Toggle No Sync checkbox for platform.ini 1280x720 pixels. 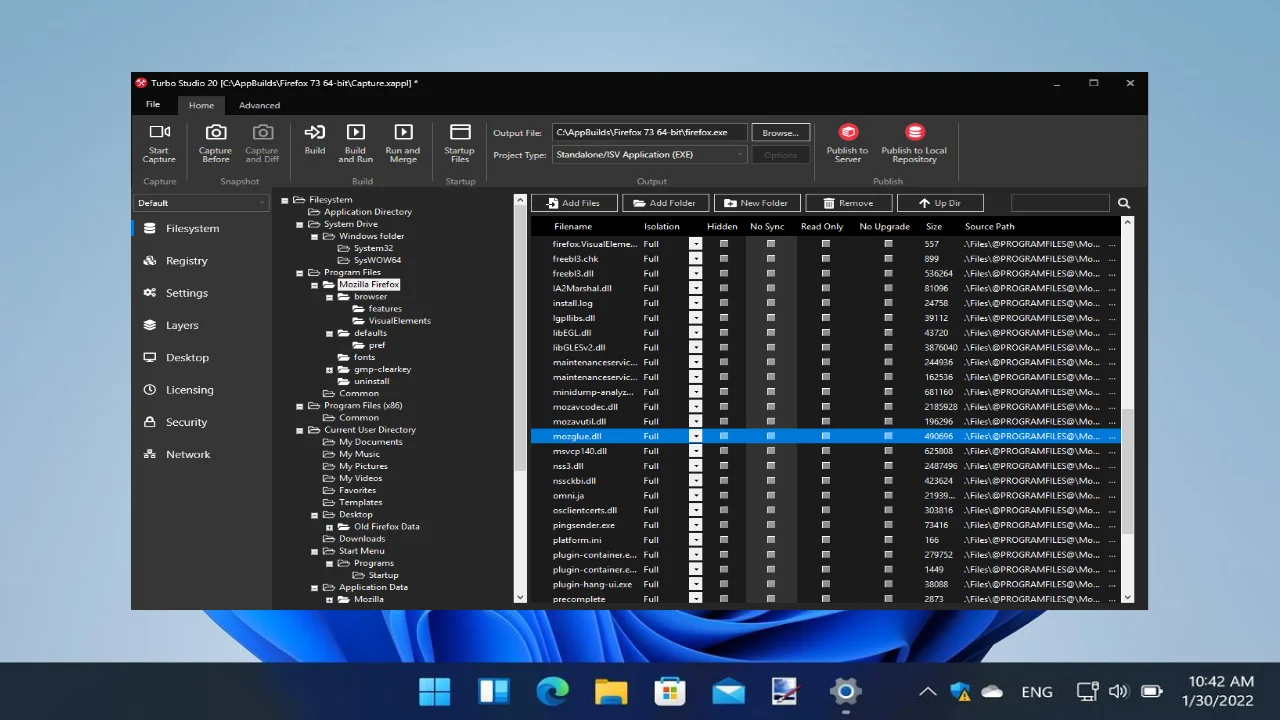[771, 540]
